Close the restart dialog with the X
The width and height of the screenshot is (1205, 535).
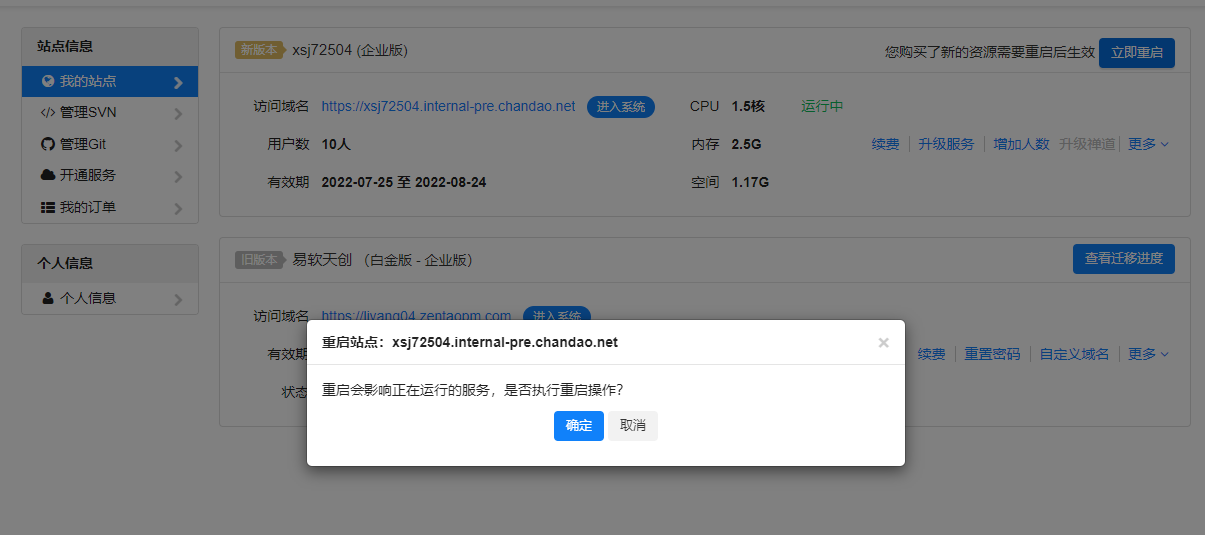(883, 343)
